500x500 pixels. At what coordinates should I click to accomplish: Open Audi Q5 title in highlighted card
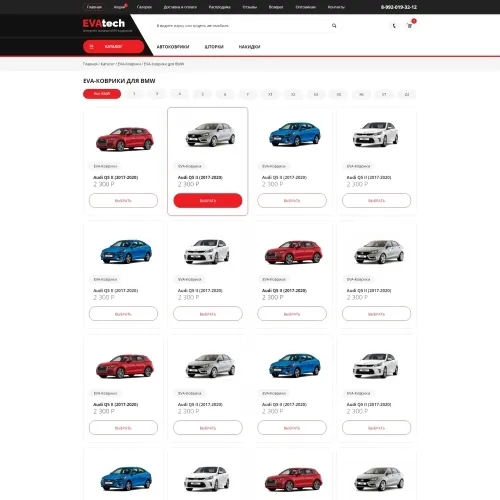[x=200, y=177]
